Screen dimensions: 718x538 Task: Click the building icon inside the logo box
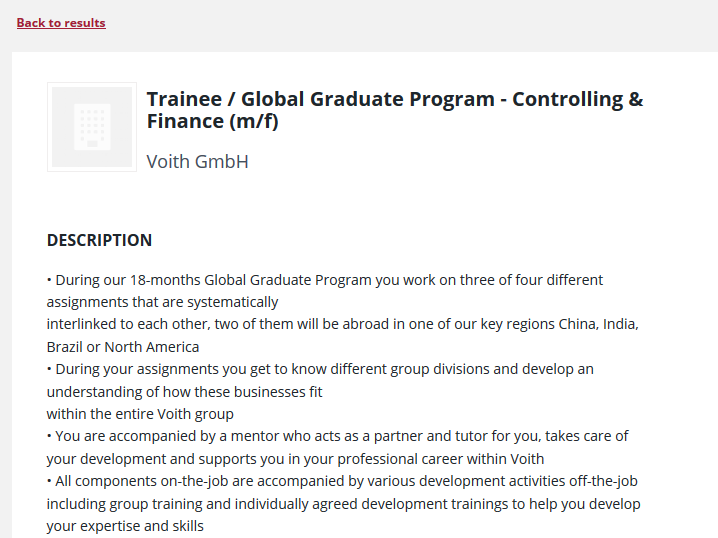(92, 127)
